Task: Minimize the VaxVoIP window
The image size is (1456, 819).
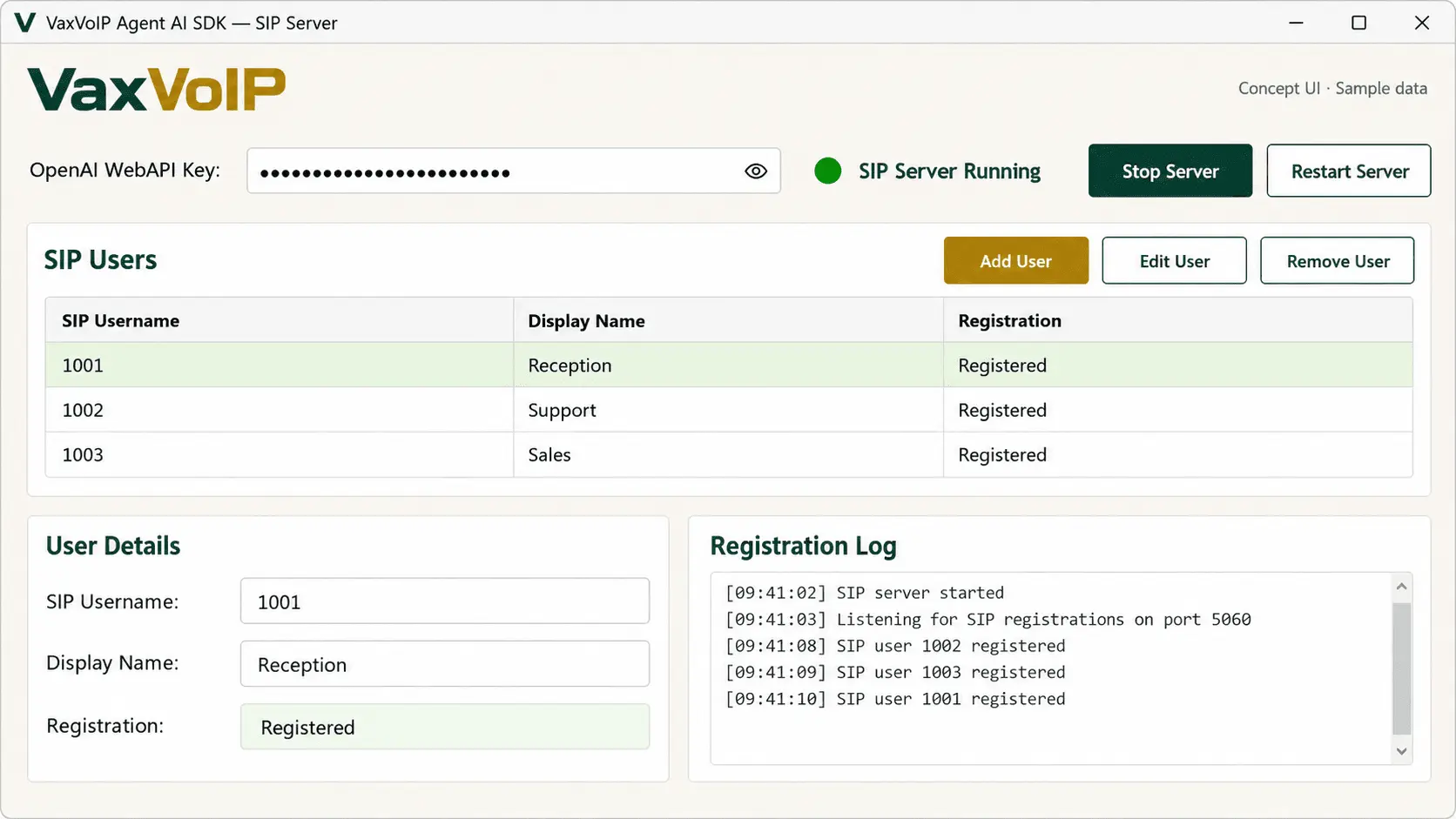Action: (1296, 23)
